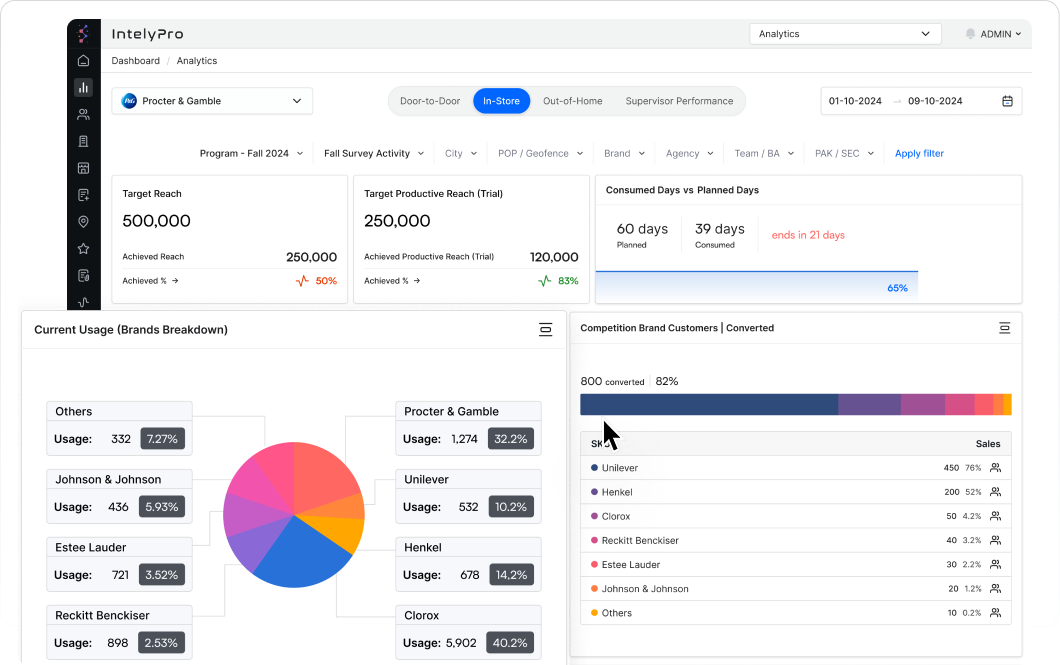Select the Clorox usage card
The image size is (1060, 665).
[x=468, y=632]
